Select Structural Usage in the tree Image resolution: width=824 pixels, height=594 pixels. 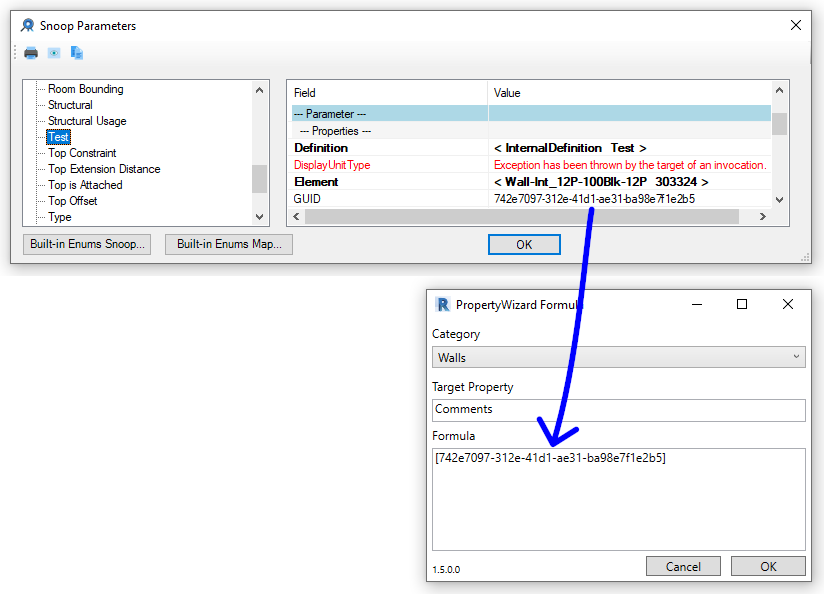tap(87, 121)
